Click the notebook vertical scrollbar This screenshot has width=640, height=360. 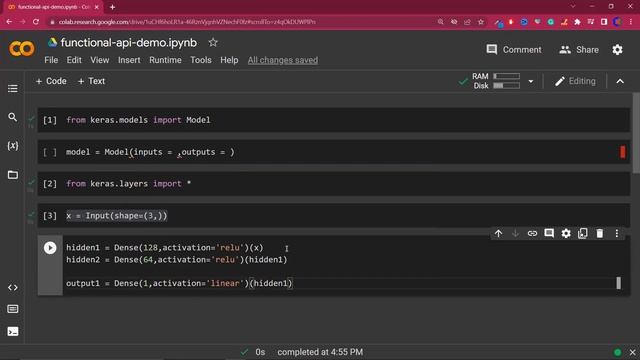(x=636, y=133)
